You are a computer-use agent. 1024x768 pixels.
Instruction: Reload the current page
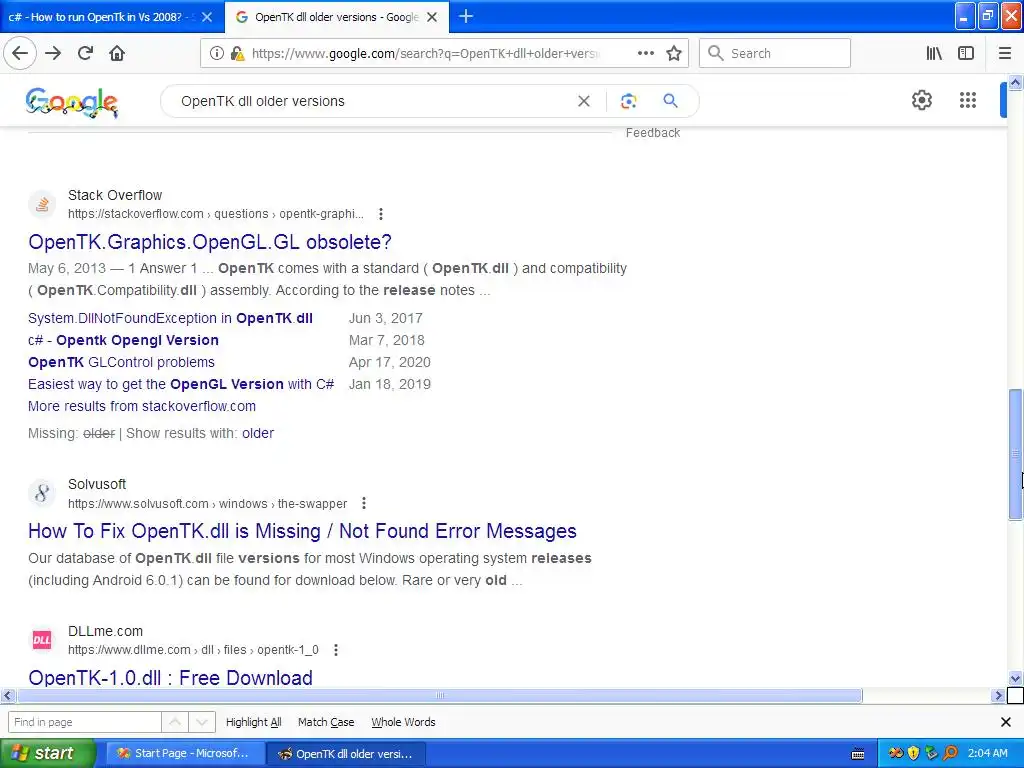[86, 53]
